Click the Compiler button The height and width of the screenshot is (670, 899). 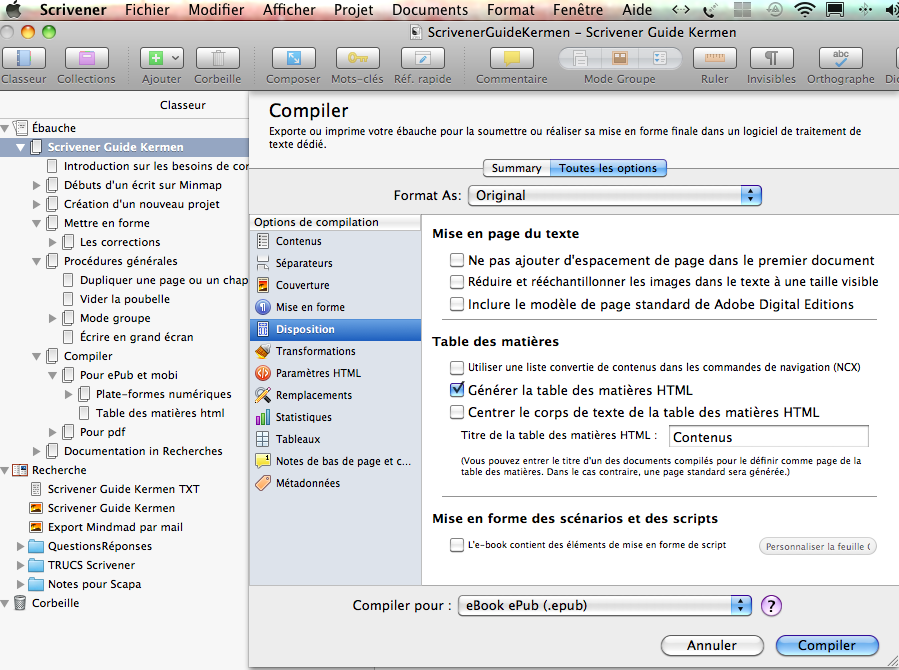point(826,645)
